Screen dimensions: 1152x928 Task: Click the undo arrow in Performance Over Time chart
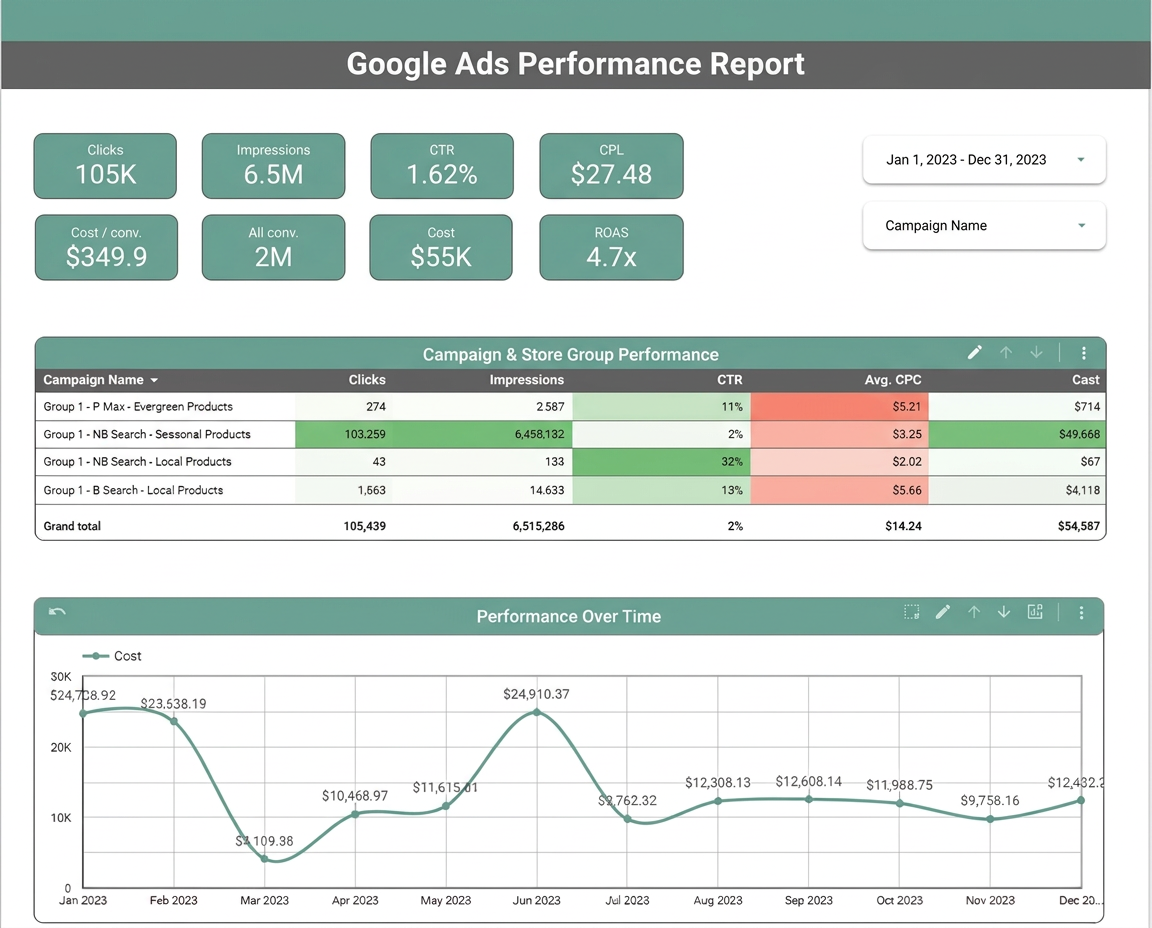57,611
